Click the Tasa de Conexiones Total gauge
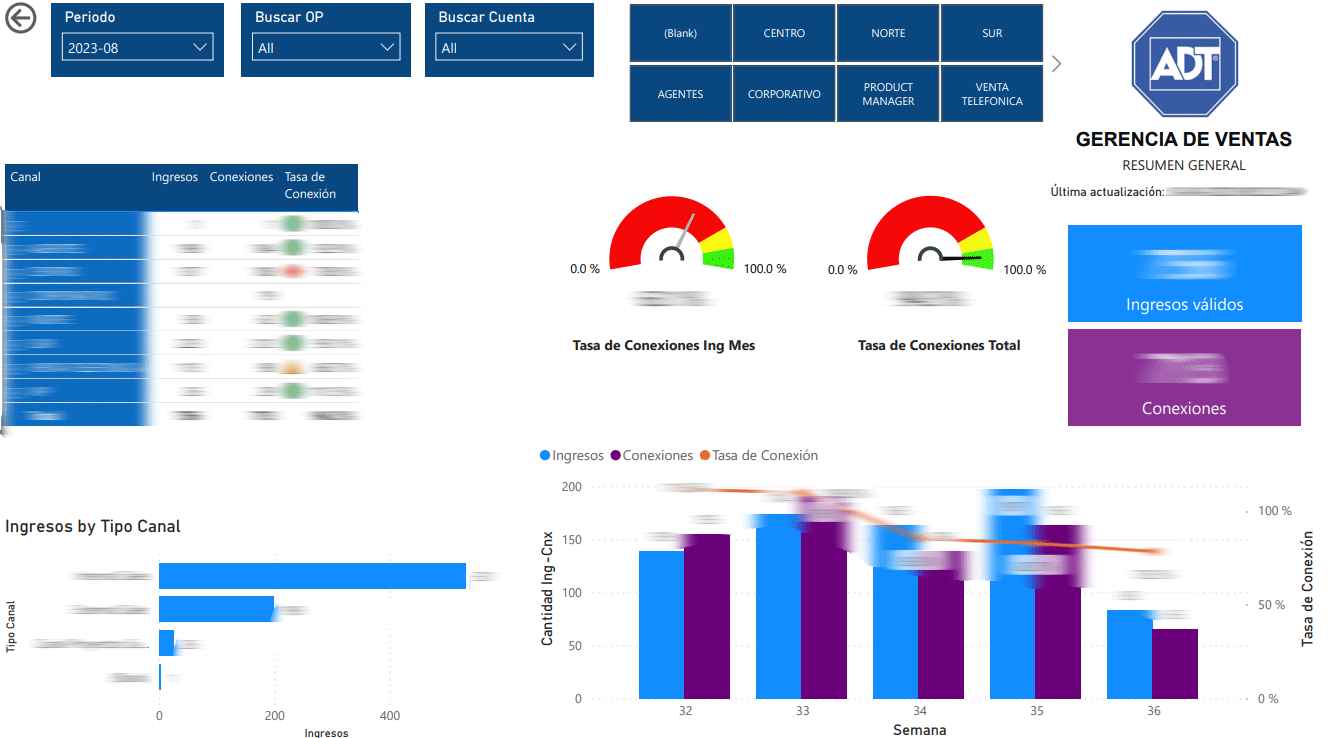 930,233
